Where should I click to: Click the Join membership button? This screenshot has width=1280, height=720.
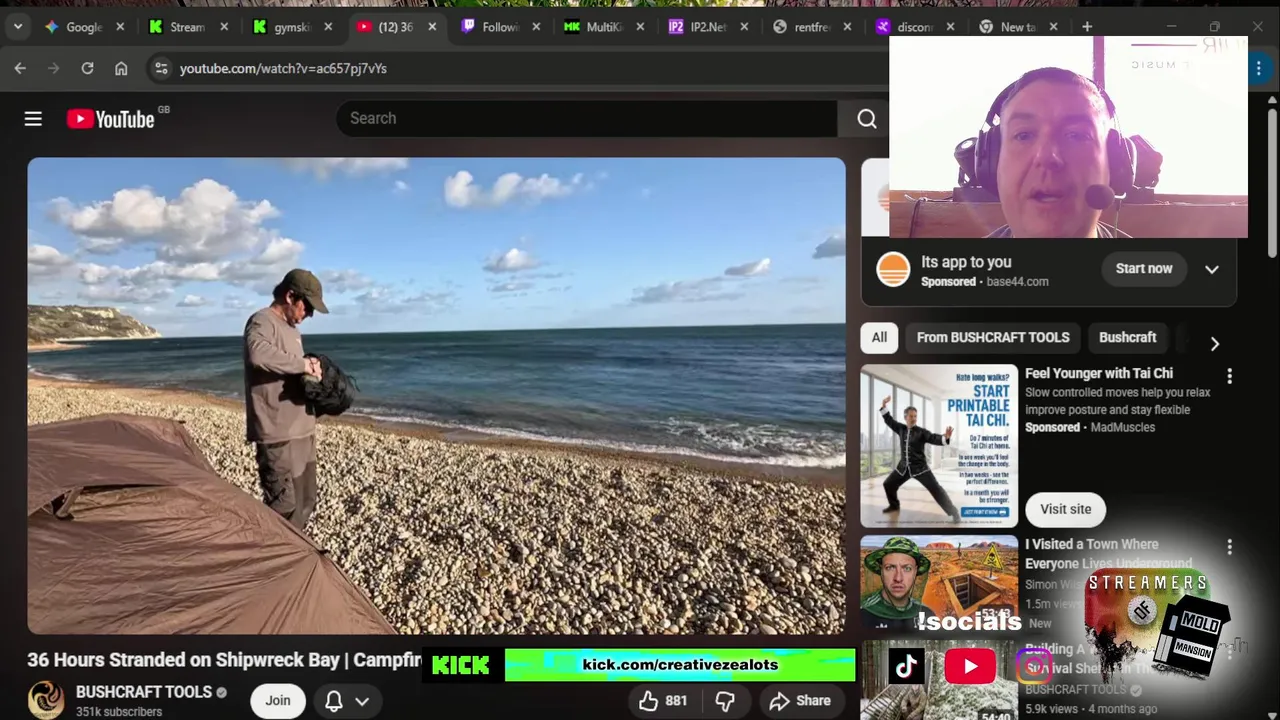click(x=278, y=701)
